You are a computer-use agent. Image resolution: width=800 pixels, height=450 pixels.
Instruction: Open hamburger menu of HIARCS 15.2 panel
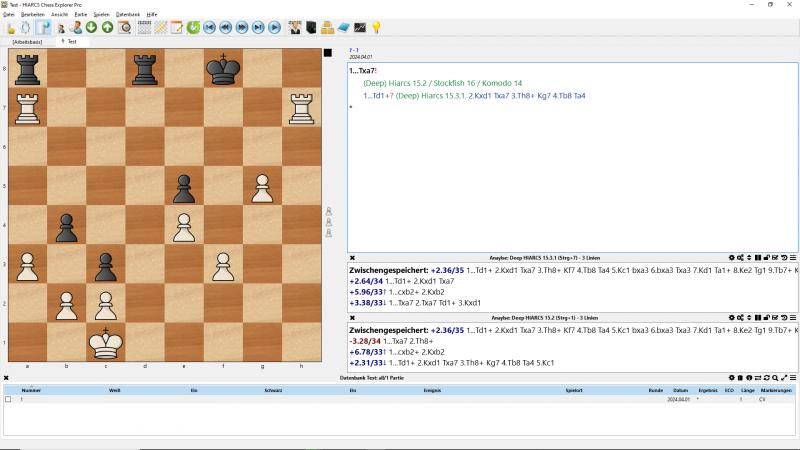[793, 317]
